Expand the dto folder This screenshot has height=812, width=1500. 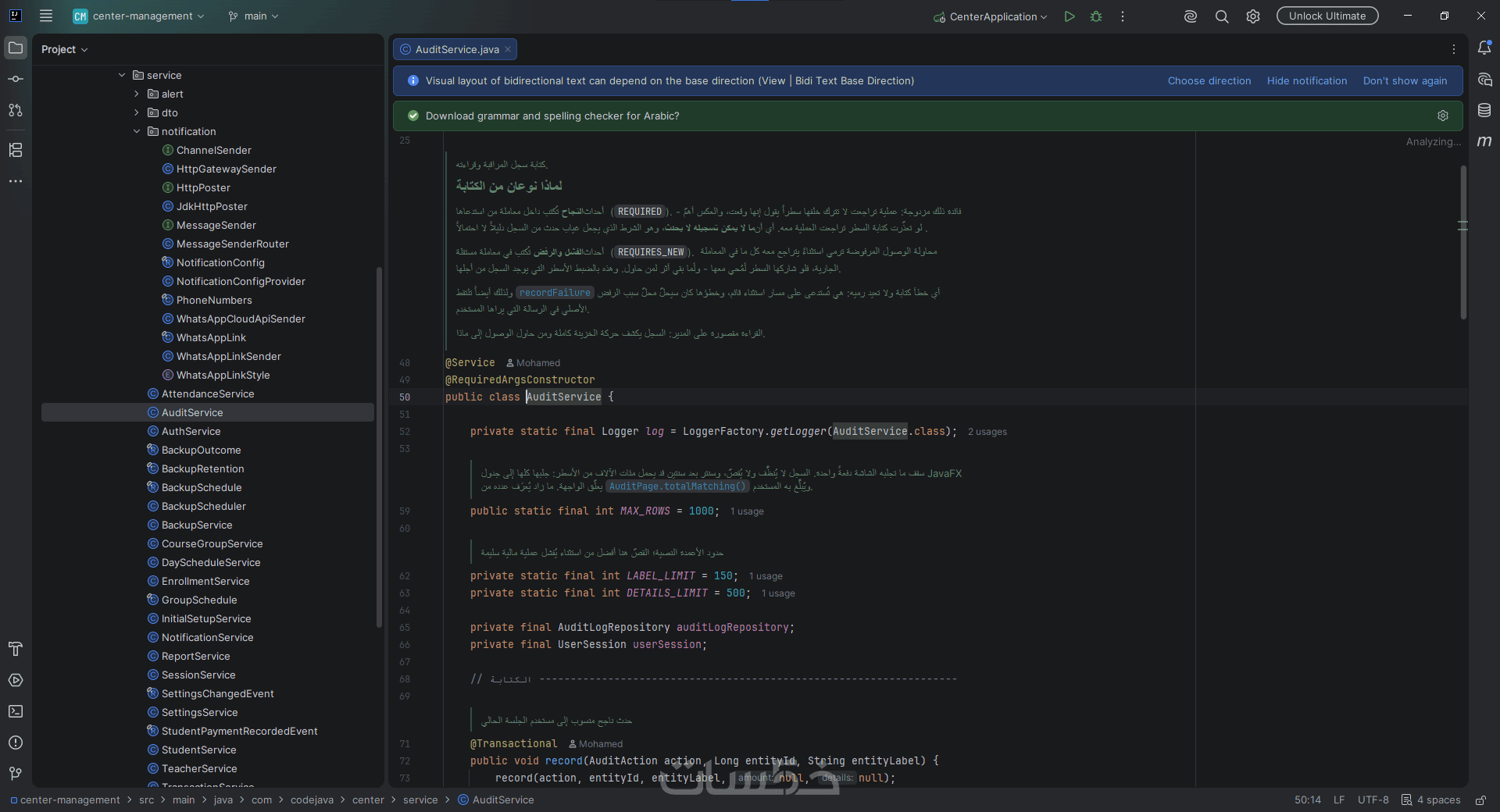pyautogui.click(x=137, y=112)
